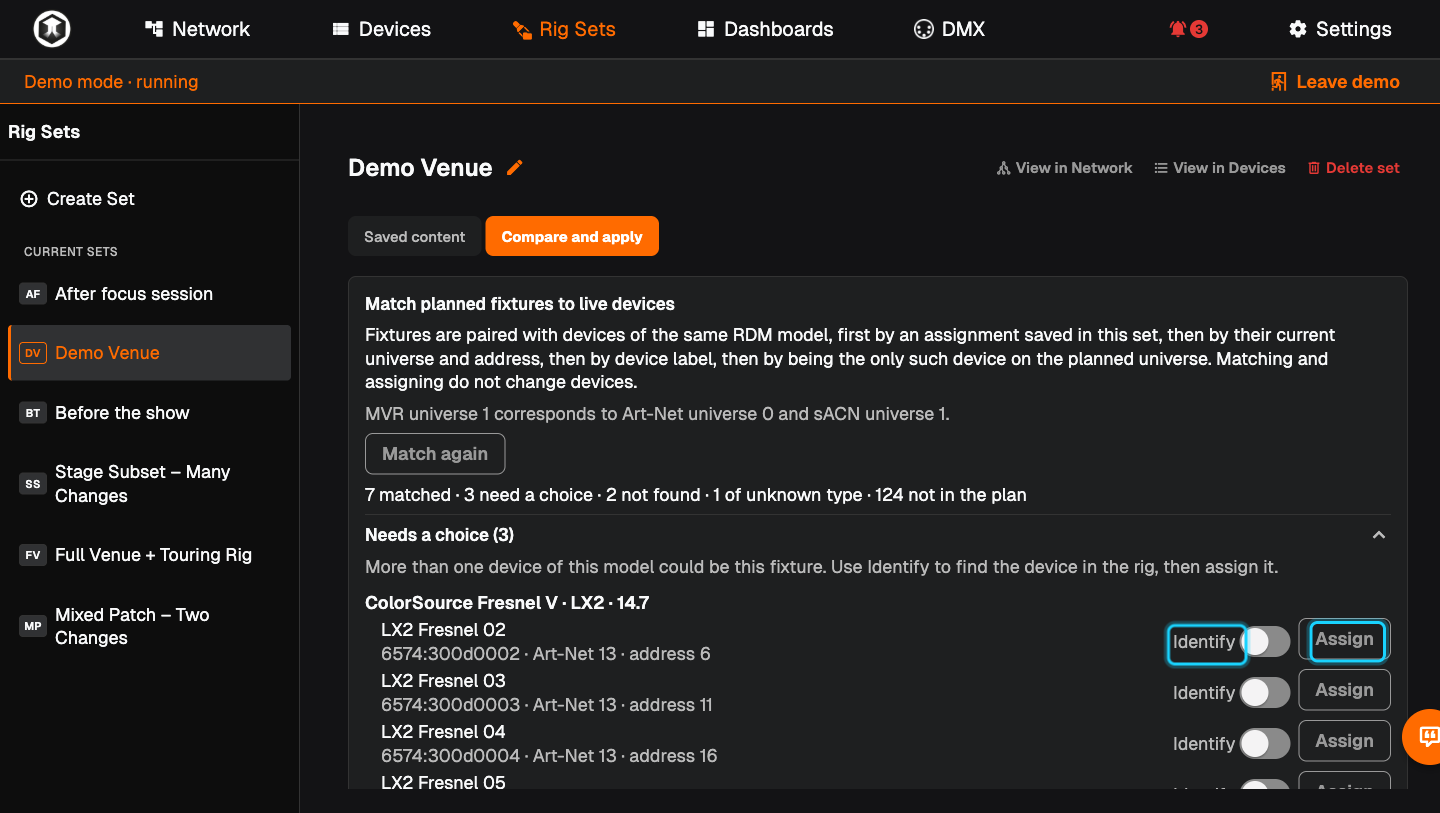1440x813 pixels.
Task: Open the Devices tab in top navigation
Action: coord(382,29)
